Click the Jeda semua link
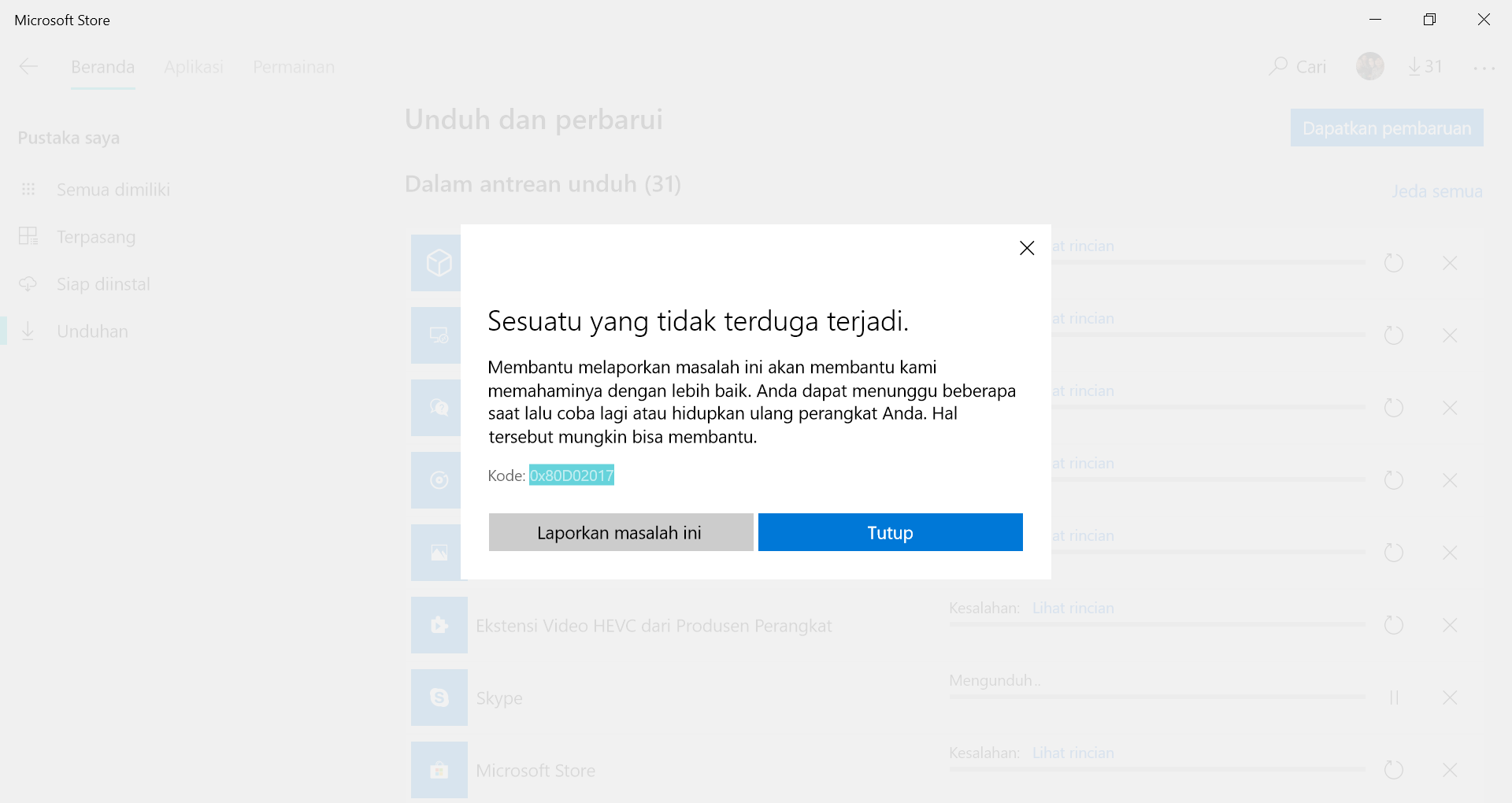This screenshot has height=803, width=1512. tap(1437, 191)
